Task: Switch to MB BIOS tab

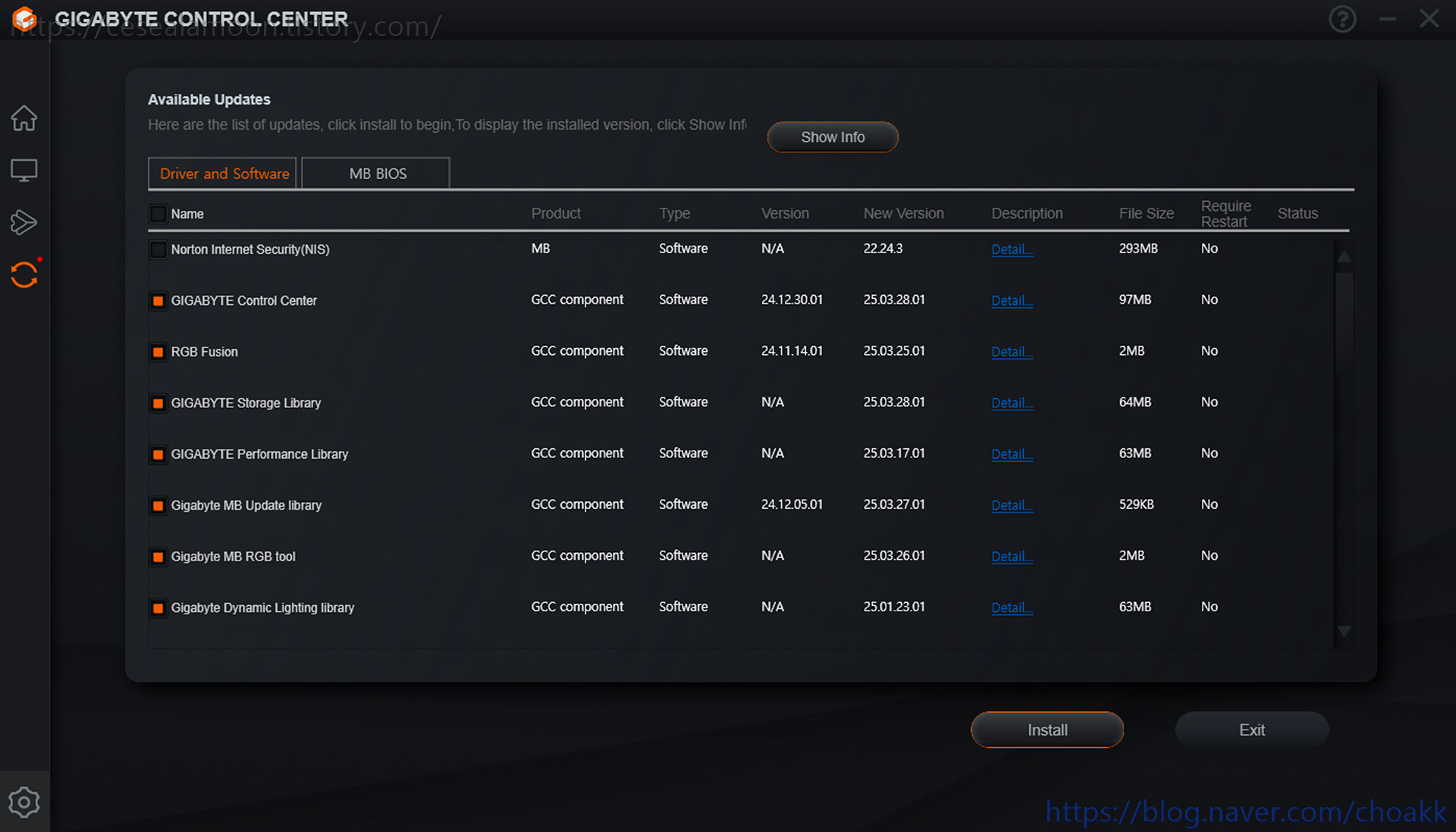Action: 376,174
